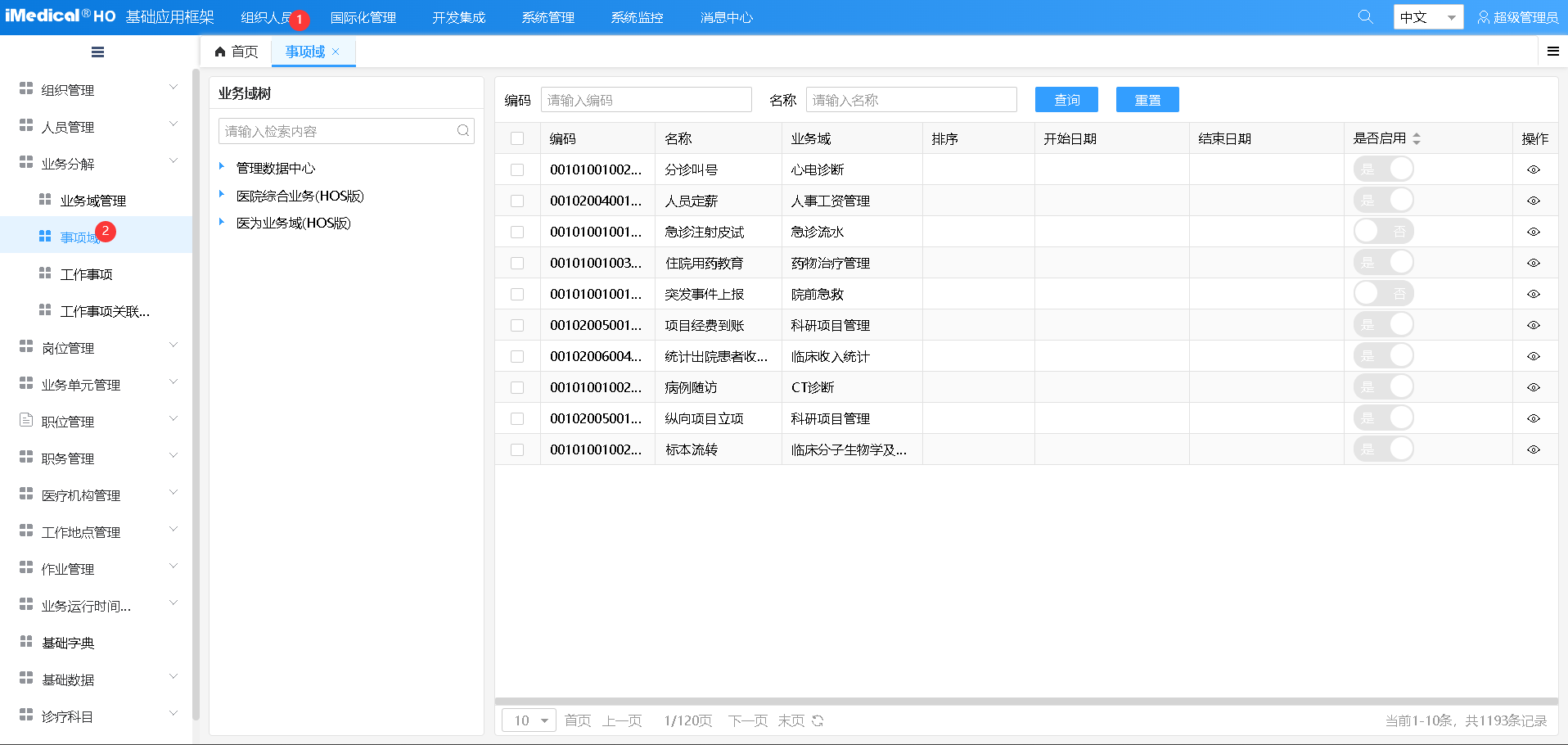The image size is (1568, 745).
Task: Enable the switch for 突发事件上报
Action: 1384,293
